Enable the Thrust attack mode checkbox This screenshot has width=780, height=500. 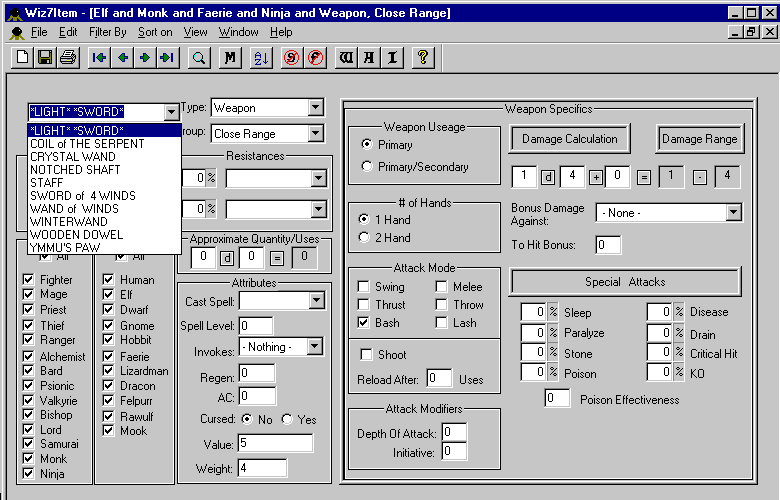tap(364, 304)
